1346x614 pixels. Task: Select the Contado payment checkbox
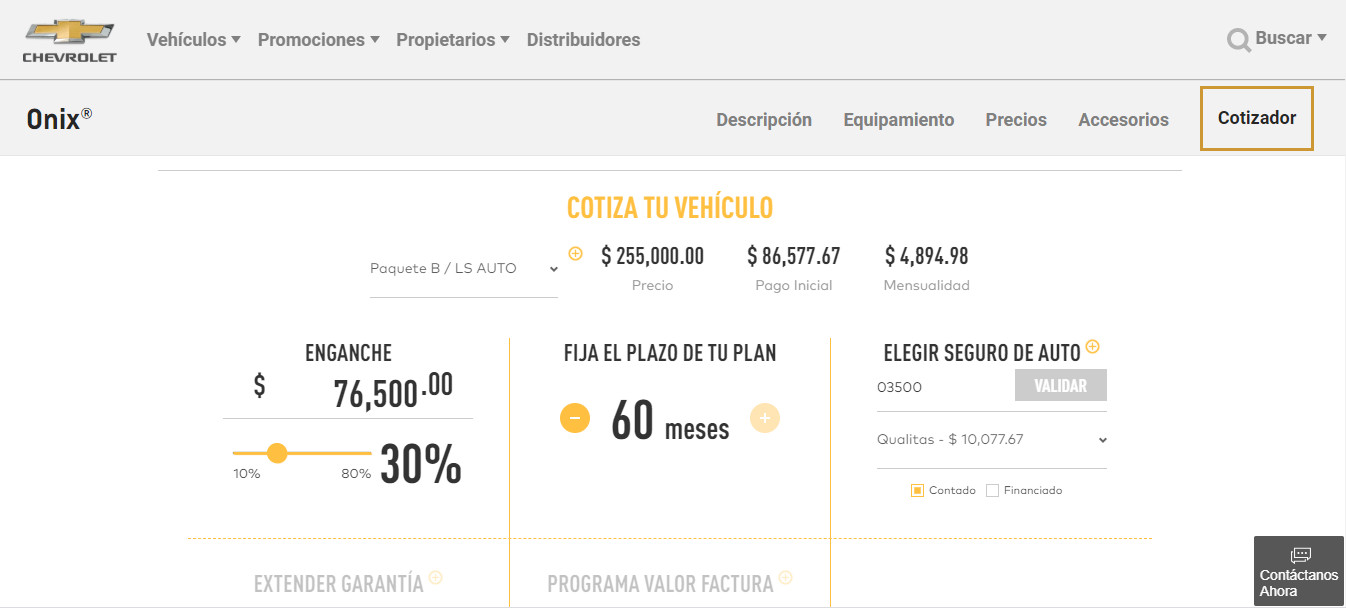click(917, 490)
